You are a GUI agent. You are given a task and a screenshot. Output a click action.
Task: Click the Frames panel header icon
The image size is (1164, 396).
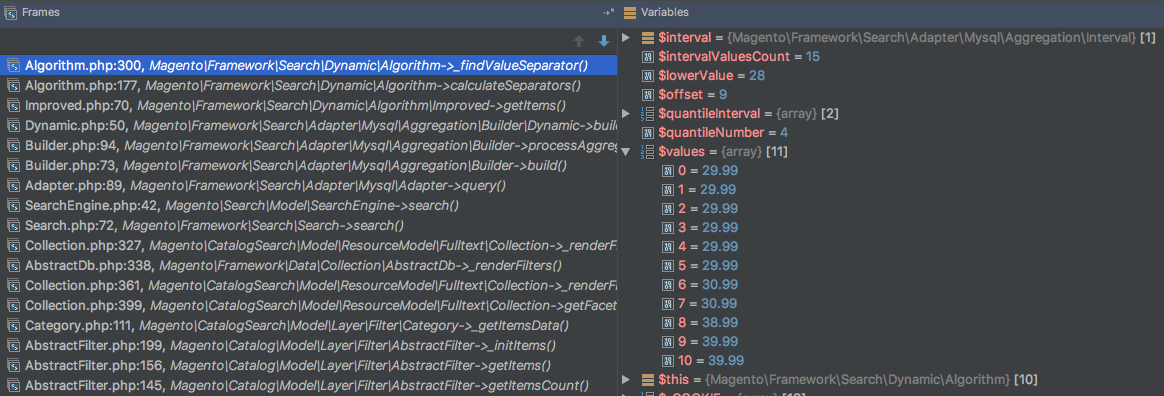click(x=11, y=12)
